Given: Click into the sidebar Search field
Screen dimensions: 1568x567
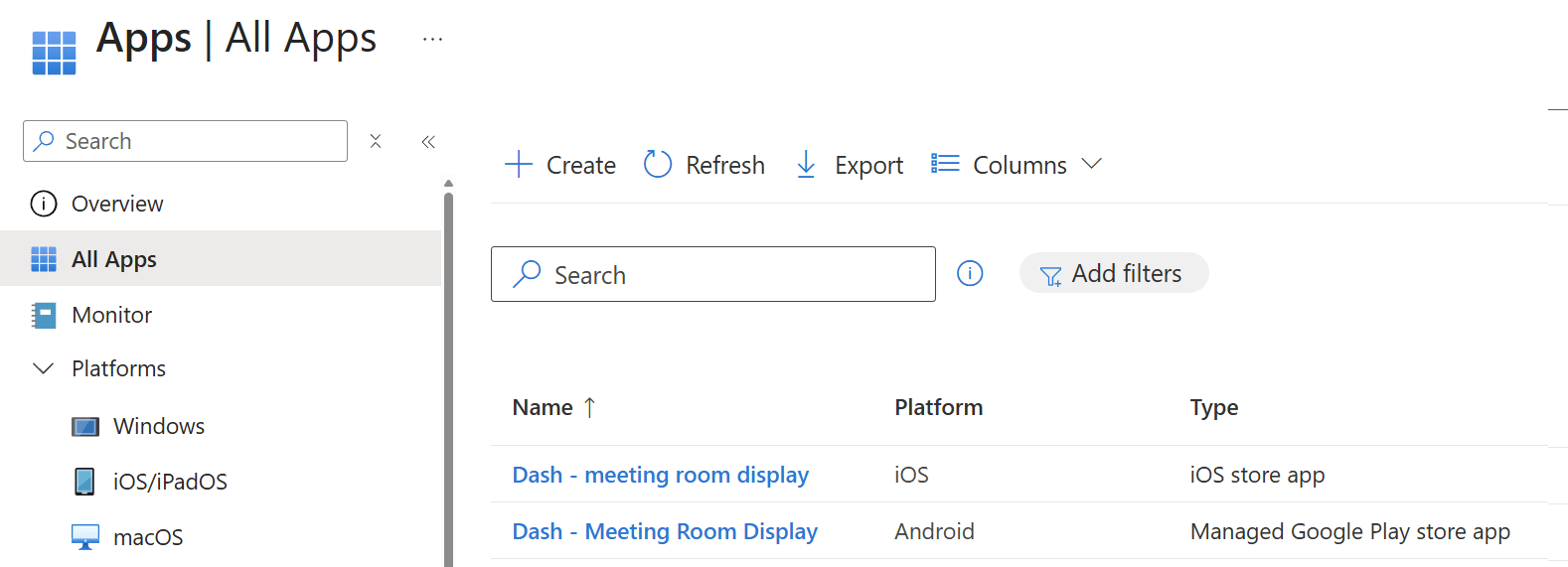Looking at the screenshot, I should (185, 141).
